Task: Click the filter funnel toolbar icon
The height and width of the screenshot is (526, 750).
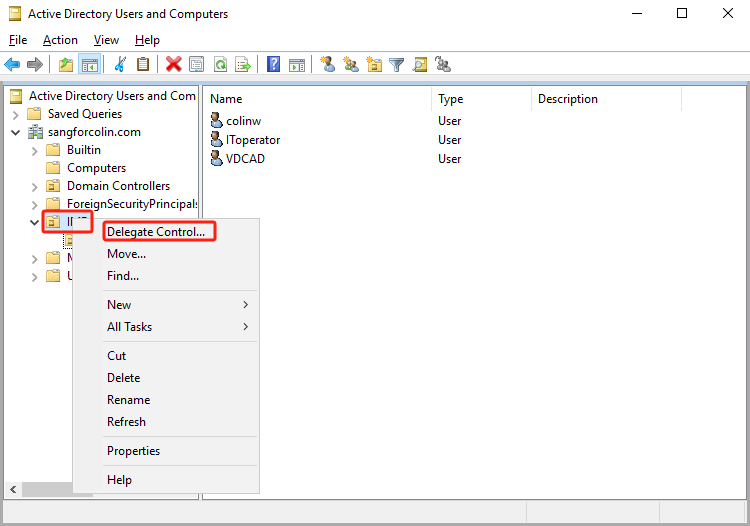Action: tap(397, 65)
